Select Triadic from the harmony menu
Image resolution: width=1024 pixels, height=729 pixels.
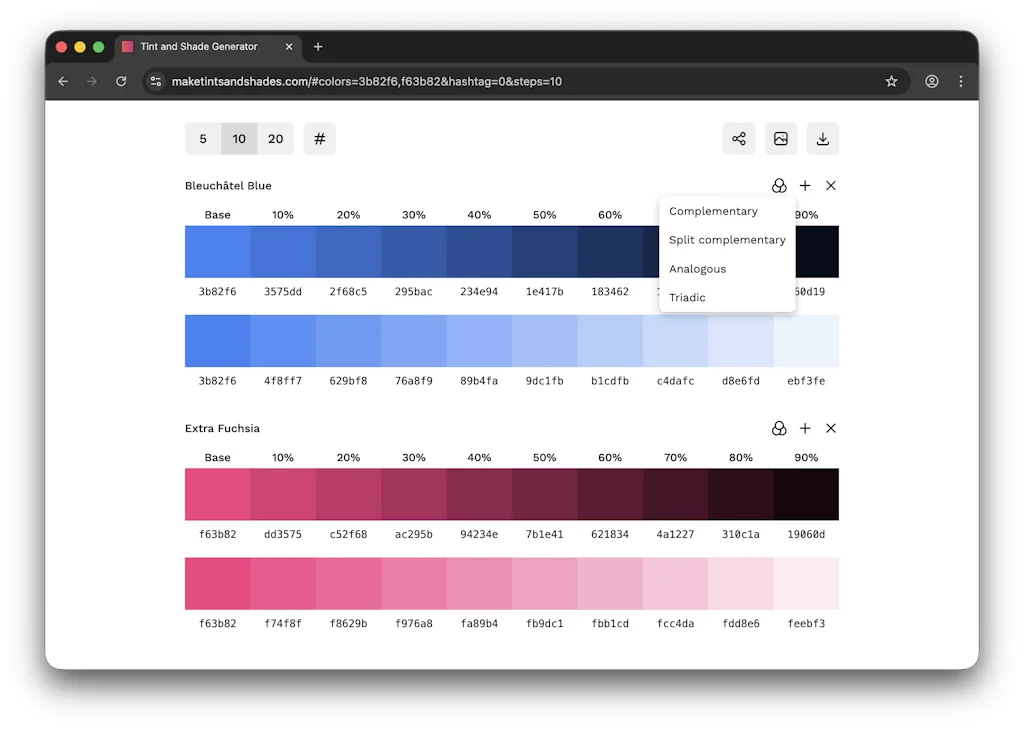pos(687,297)
